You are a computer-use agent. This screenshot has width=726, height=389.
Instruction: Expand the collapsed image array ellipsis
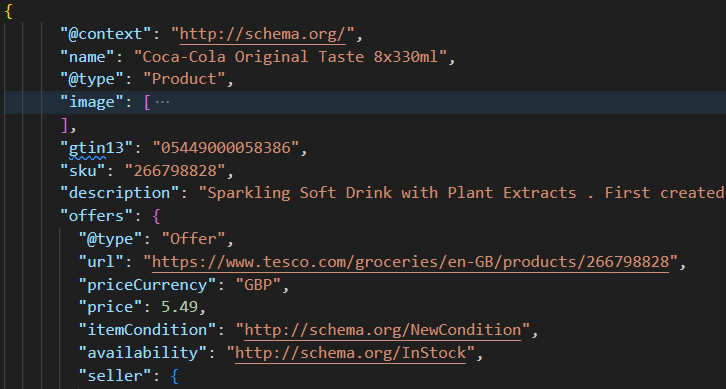point(162,102)
